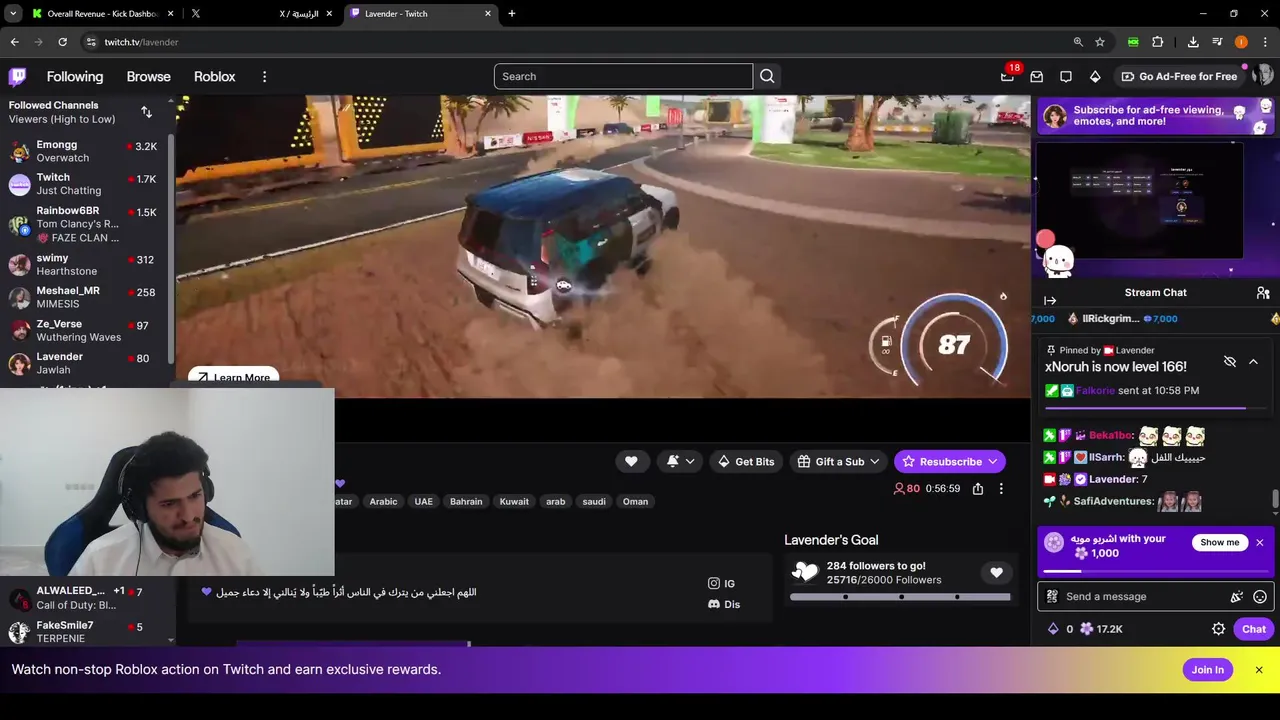
Task: Click the search magnifier button
Action: (x=767, y=76)
